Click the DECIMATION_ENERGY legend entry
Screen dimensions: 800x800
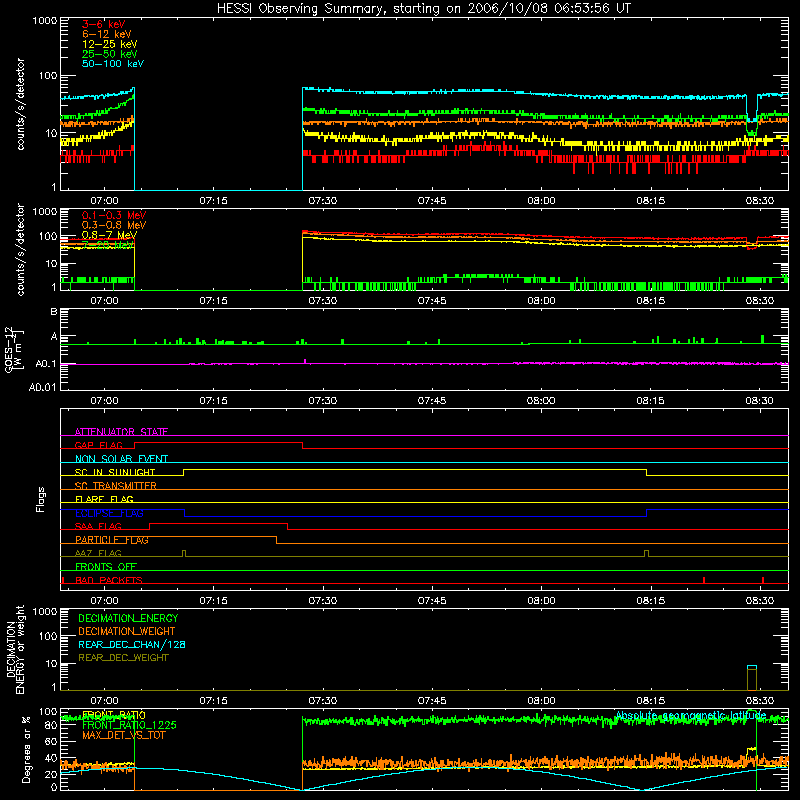click(128, 618)
